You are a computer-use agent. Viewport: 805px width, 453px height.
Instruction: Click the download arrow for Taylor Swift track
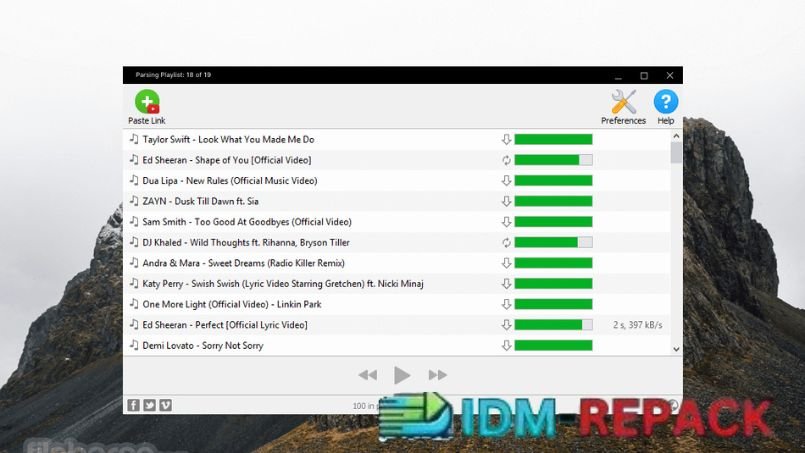point(506,140)
